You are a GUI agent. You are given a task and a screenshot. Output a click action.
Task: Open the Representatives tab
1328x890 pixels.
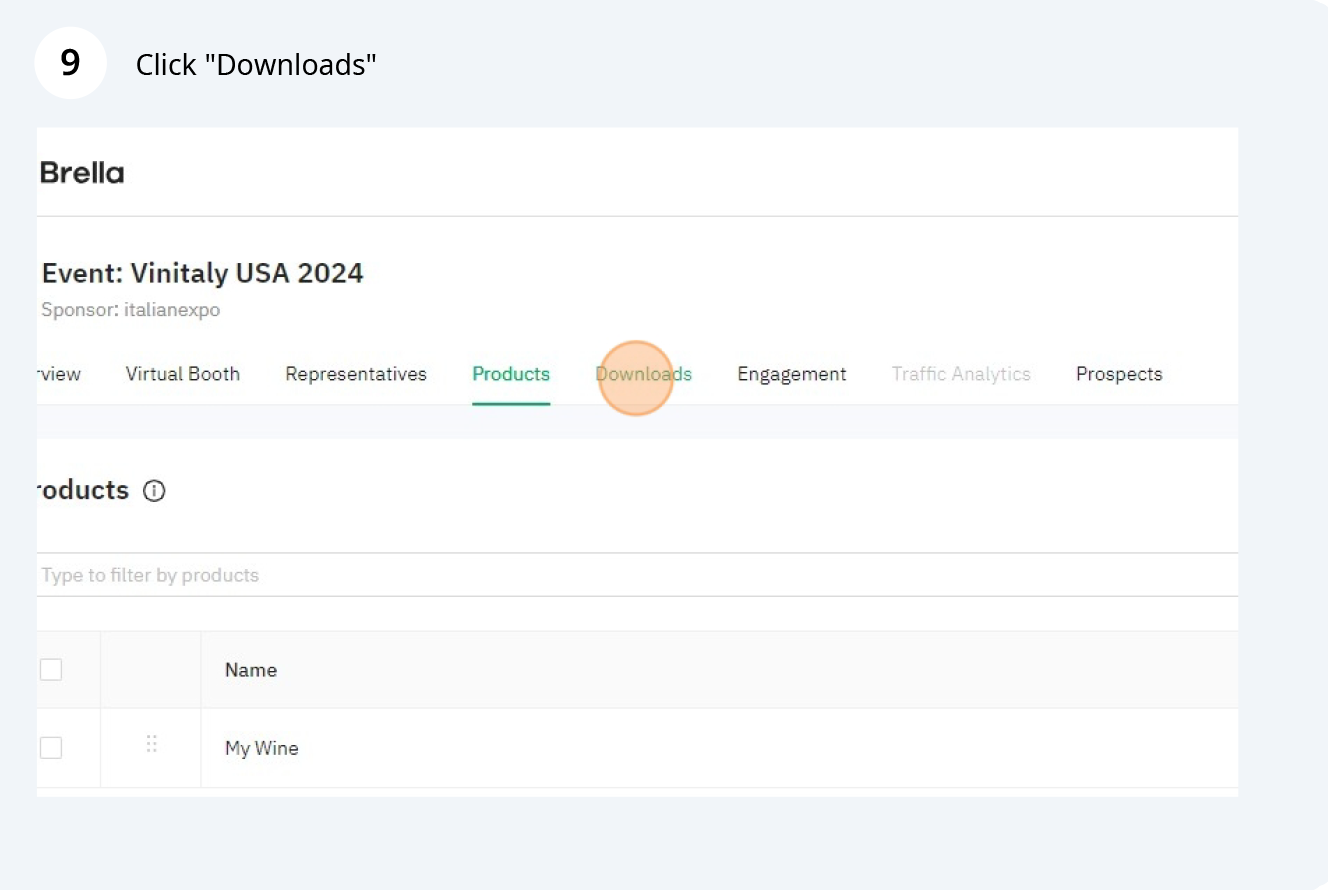[356, 374]
